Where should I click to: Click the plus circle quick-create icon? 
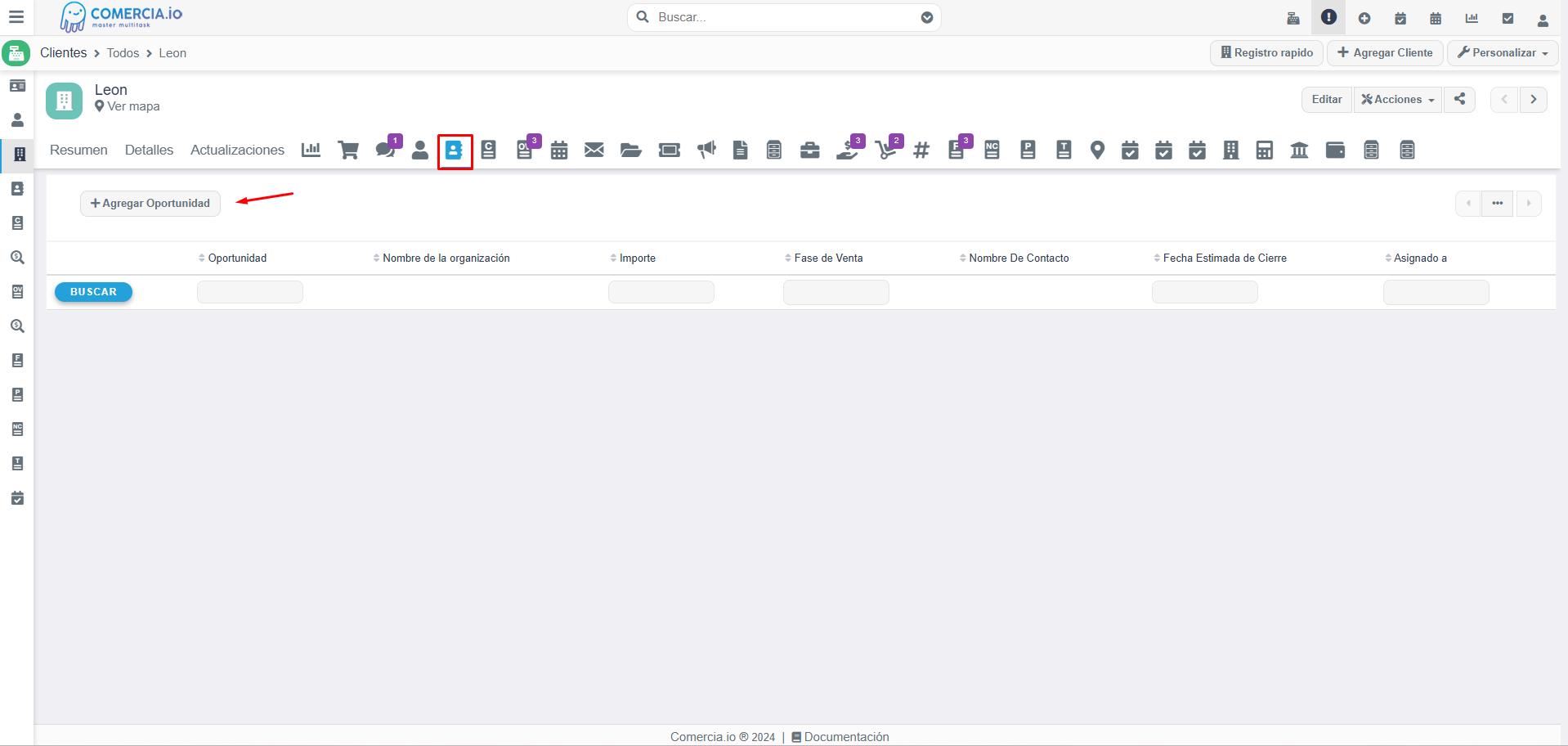point(1364,18)
